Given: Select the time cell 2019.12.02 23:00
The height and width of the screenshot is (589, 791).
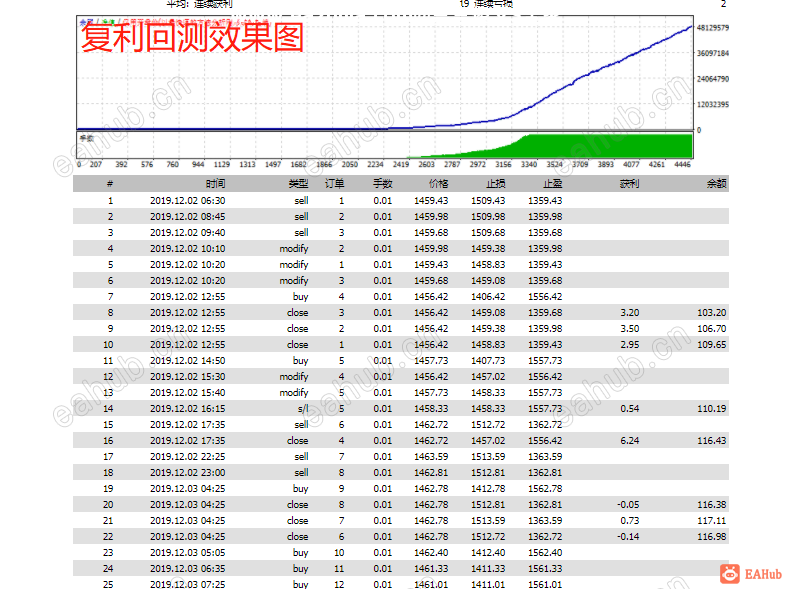Looking at the screenshot, I should pos(188,473).
